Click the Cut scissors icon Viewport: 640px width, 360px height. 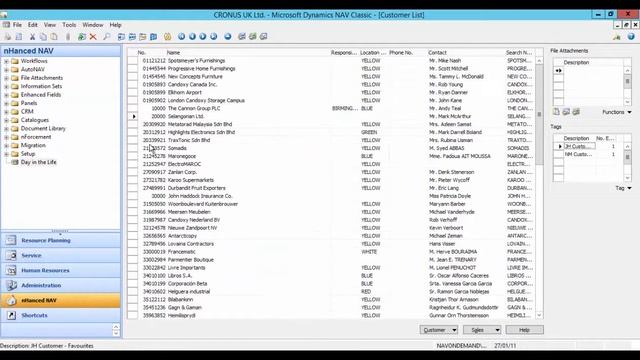pos(32,37)
